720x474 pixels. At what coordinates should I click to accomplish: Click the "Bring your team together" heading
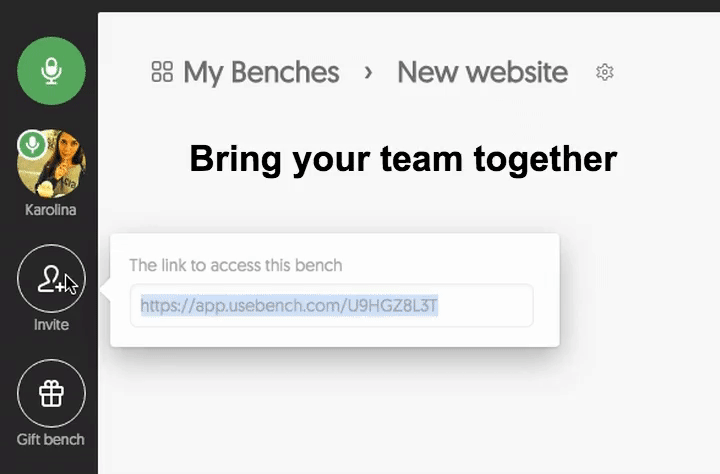[403, 158]
